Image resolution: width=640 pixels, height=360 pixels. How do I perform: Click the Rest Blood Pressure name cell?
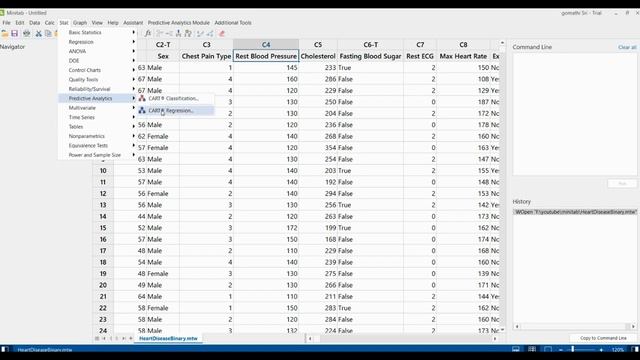coord(266,56)
